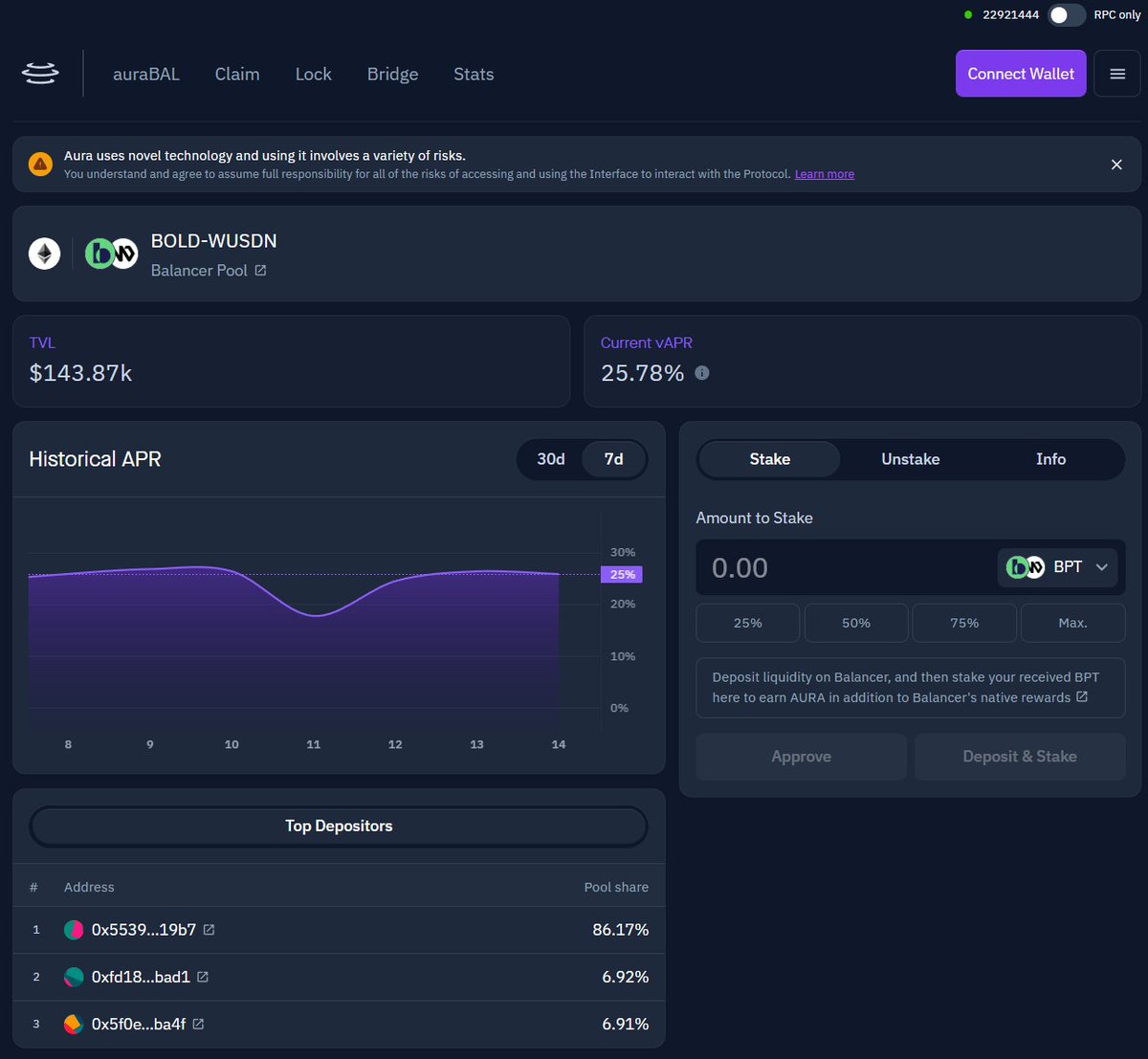This screenshot has width=1148, height=1059.
Task: Click the BOLD-WUSDN pool title
Action: 214,241
